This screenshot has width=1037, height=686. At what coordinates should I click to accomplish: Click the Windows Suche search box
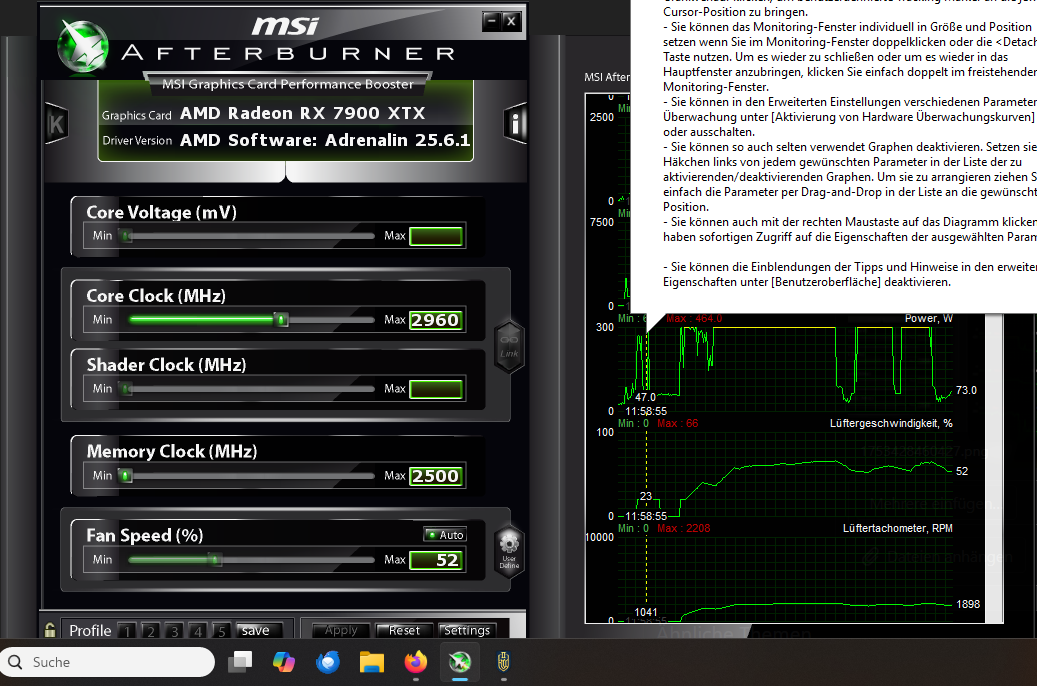(x=108, y=662)
